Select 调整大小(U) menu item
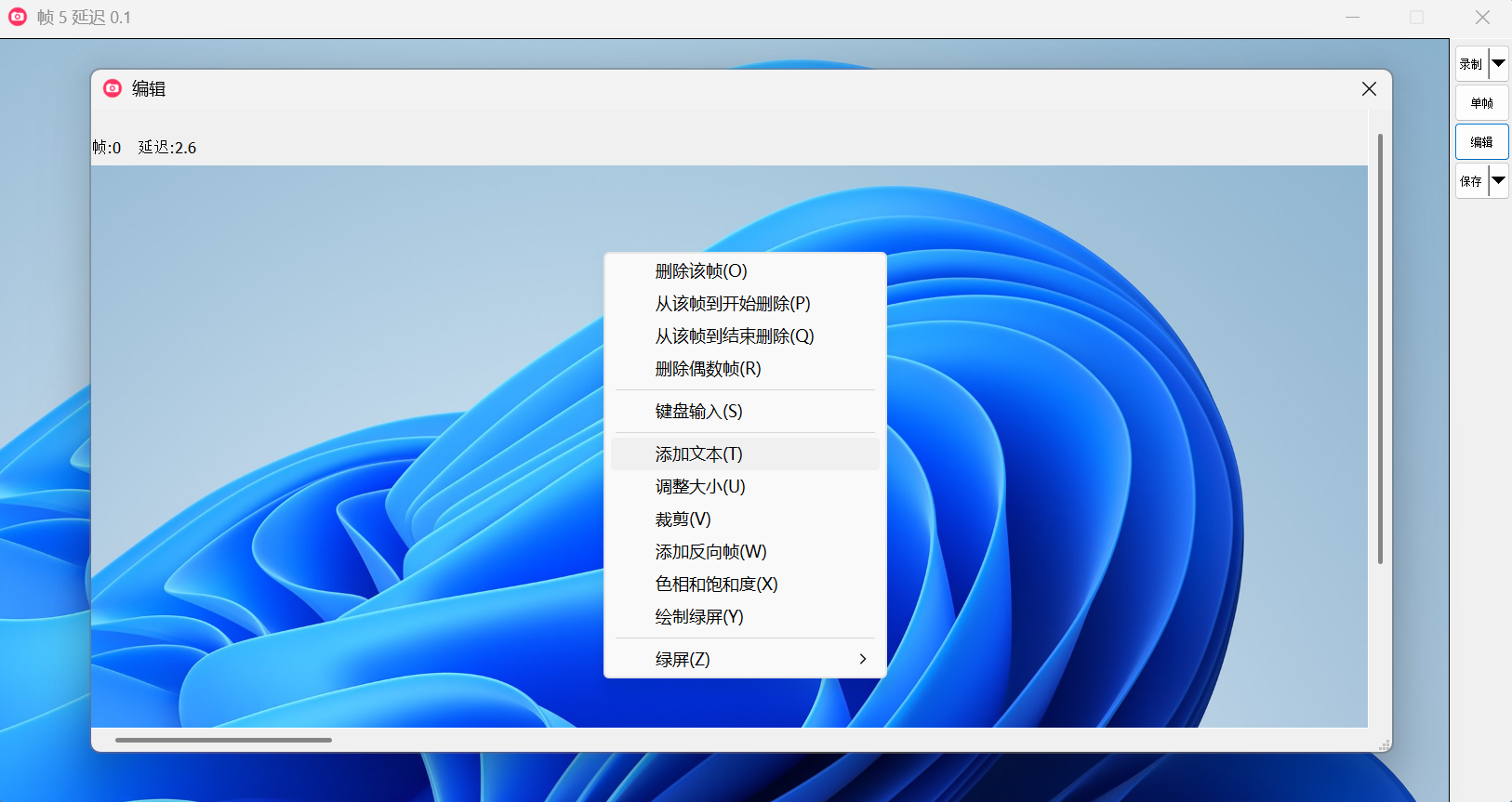1512x802 pixels. pyautogui.click(x=745, y=487)
